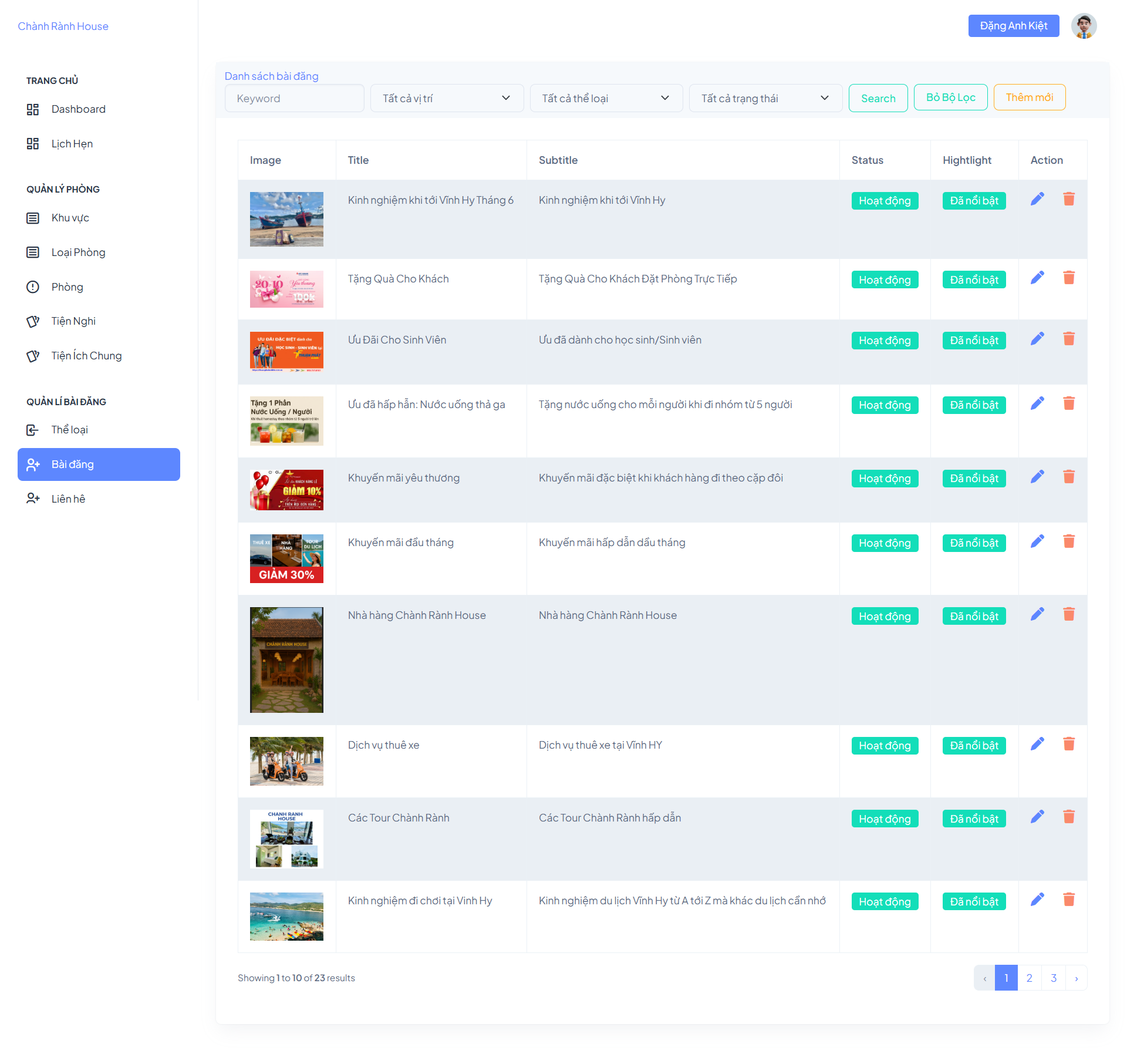1127x1064 pixels.
Task: Expand the Tất cả thể loại dropdown
Action: click(x=606, y=98)
